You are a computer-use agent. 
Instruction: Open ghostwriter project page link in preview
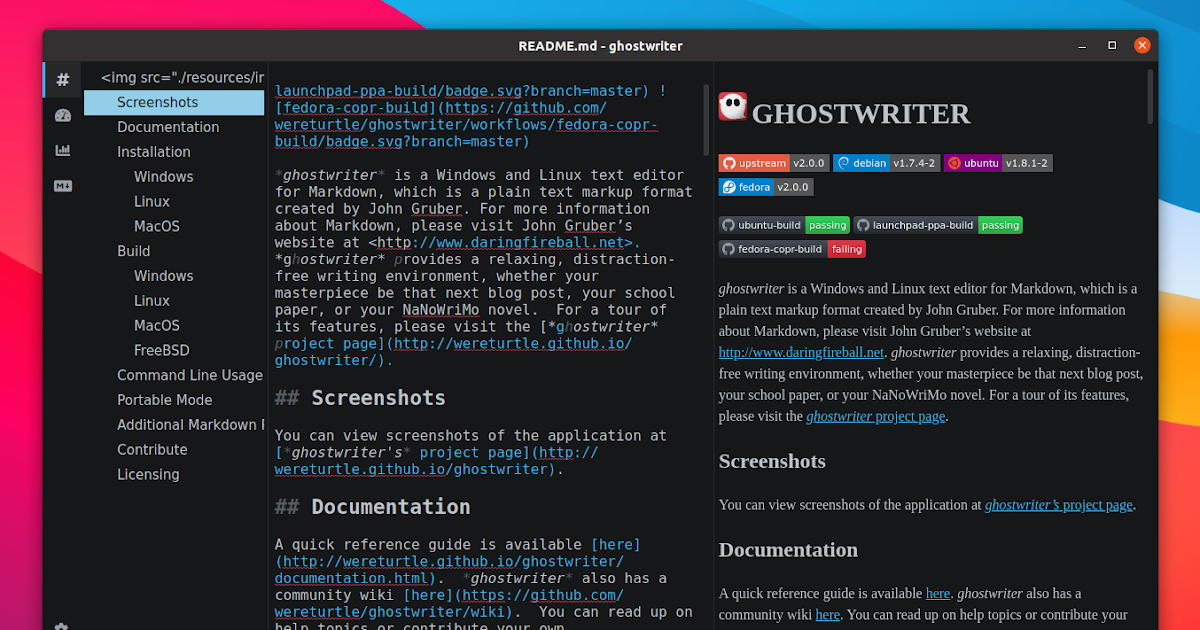875,416
